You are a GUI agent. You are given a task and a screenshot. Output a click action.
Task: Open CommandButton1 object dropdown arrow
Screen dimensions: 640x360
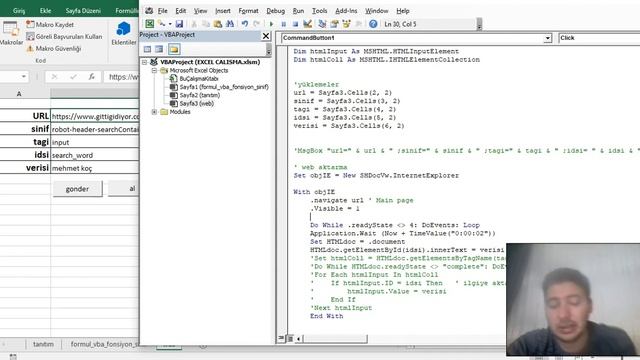547,38
